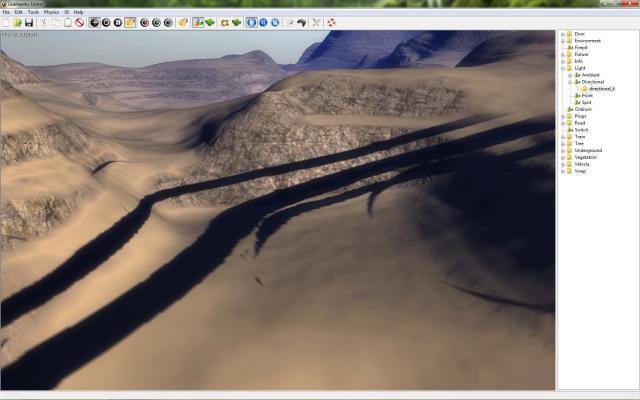
Task: Open the Tools menu
Action: pos(33,12)
